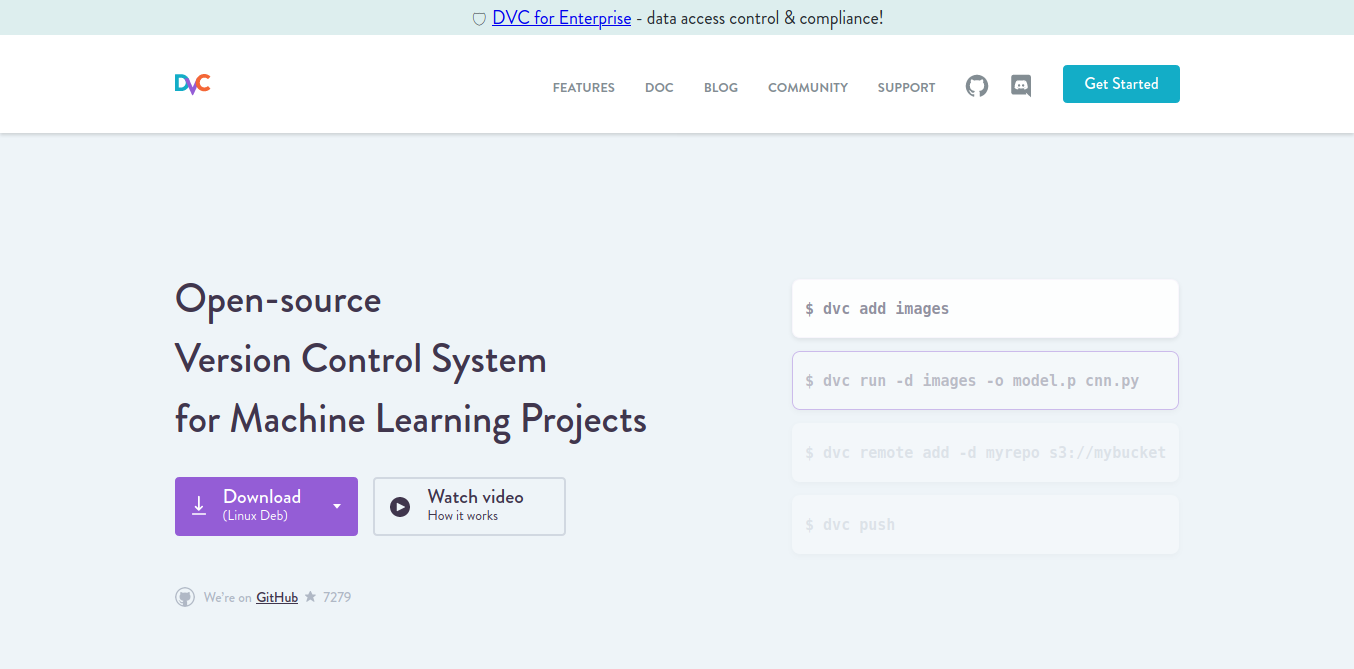The height and width of the screenshot is (669, 1354).
Task: Expand the Download options dropdown arrow
Action: click(x=337, y=506)
